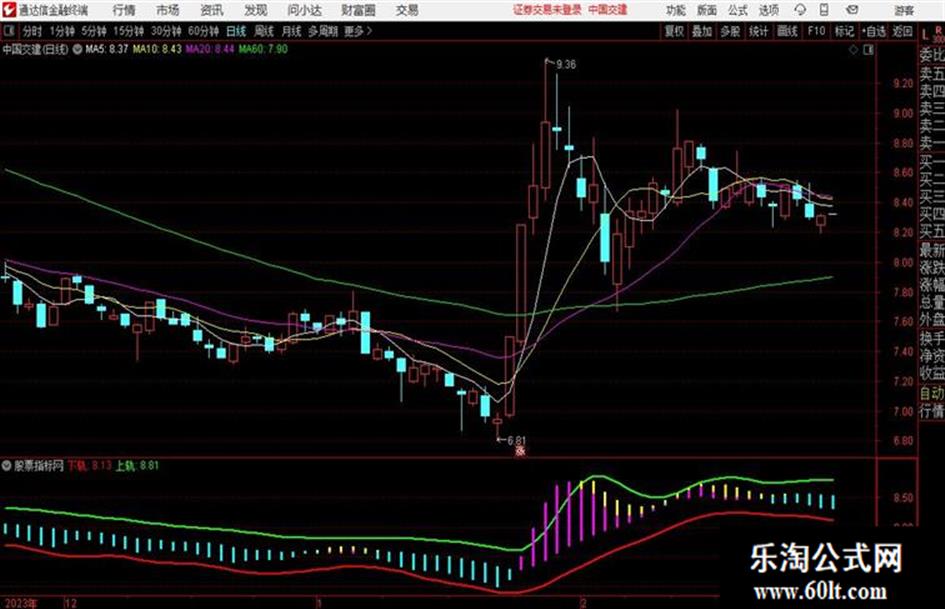The width and height of the screenshot is (945, 609).
Task: Click the 8.00 price axis label
Action: [x=903, y=262]
